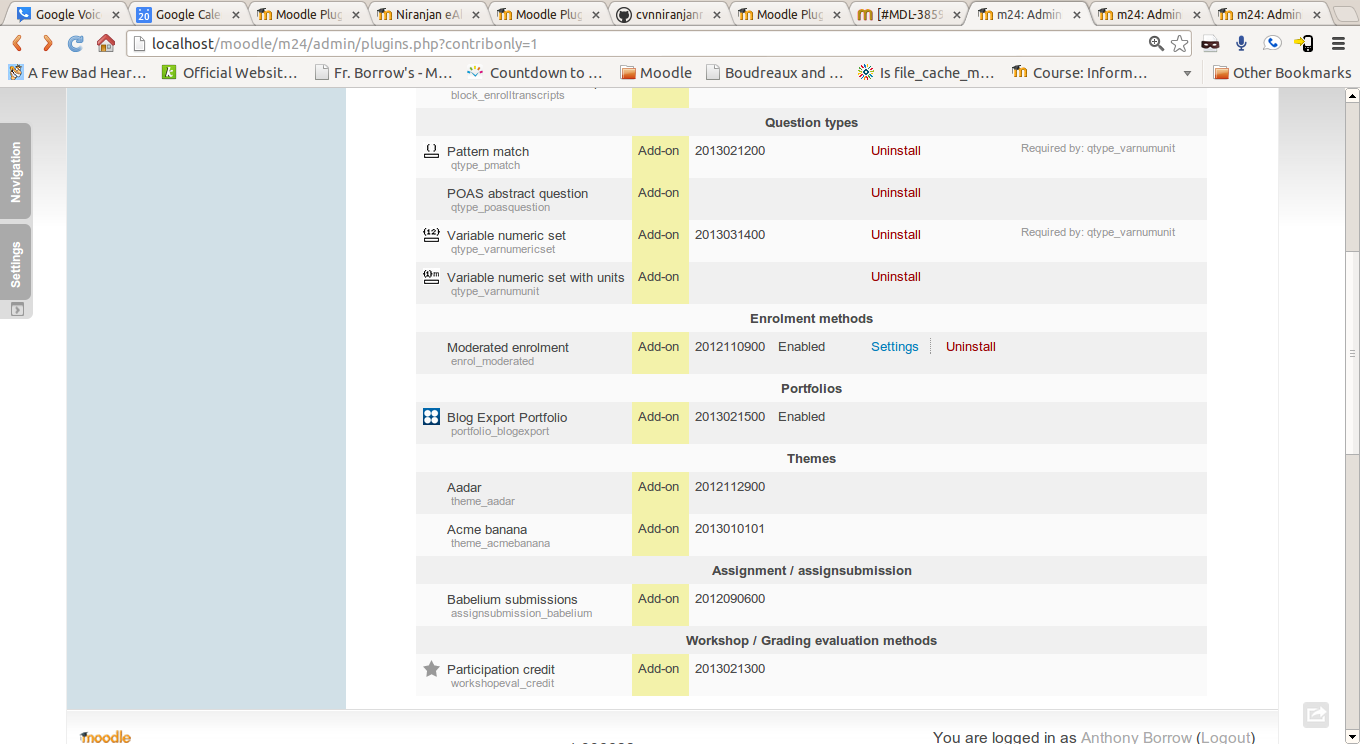Open Settings for Moderated enrolment
This screenshot has height=744, width=1360.
tap(895, 347)
